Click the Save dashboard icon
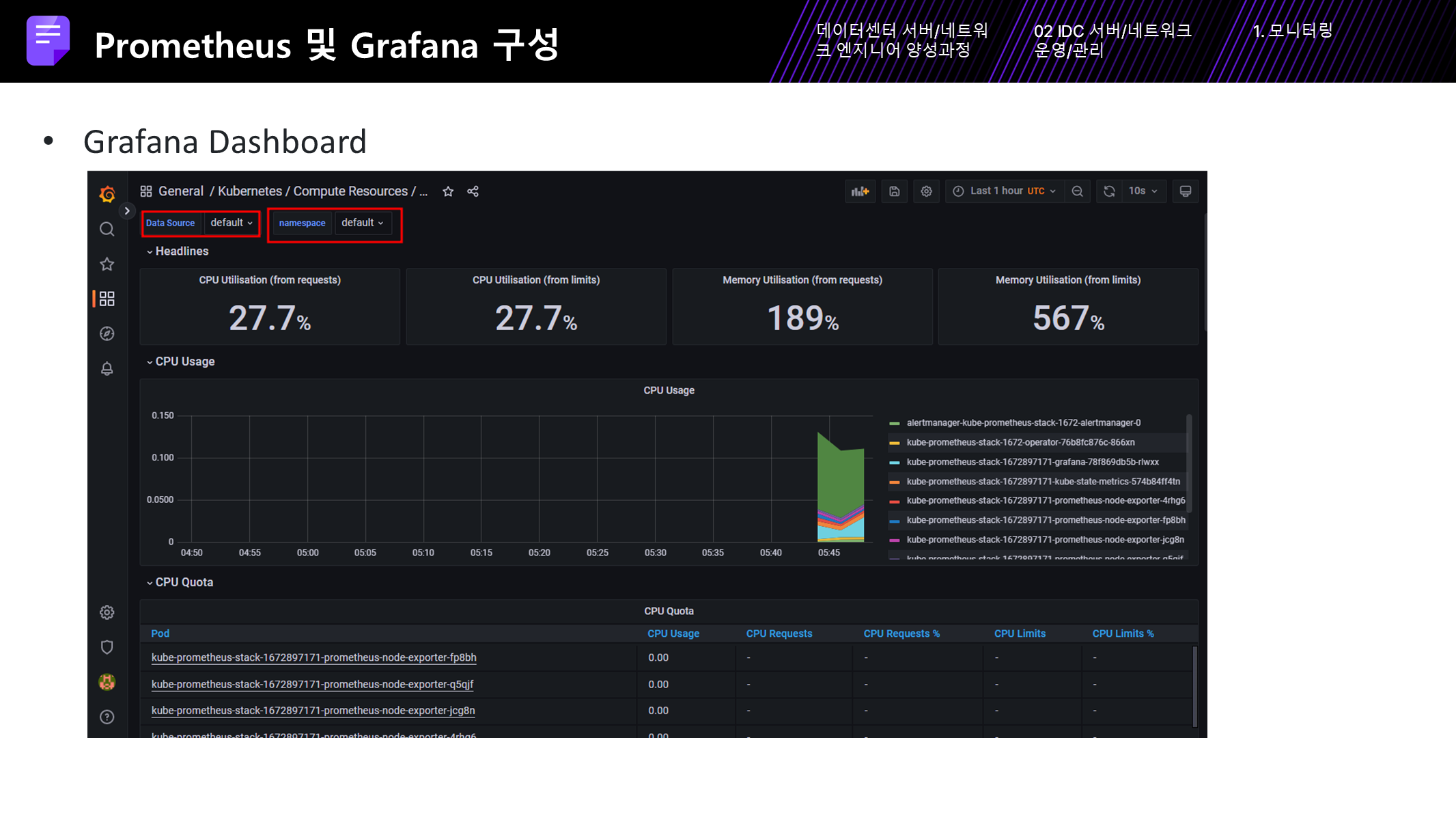Viewport: 1456px width, 820px height. pyautogui.click(x=894, y=191)
